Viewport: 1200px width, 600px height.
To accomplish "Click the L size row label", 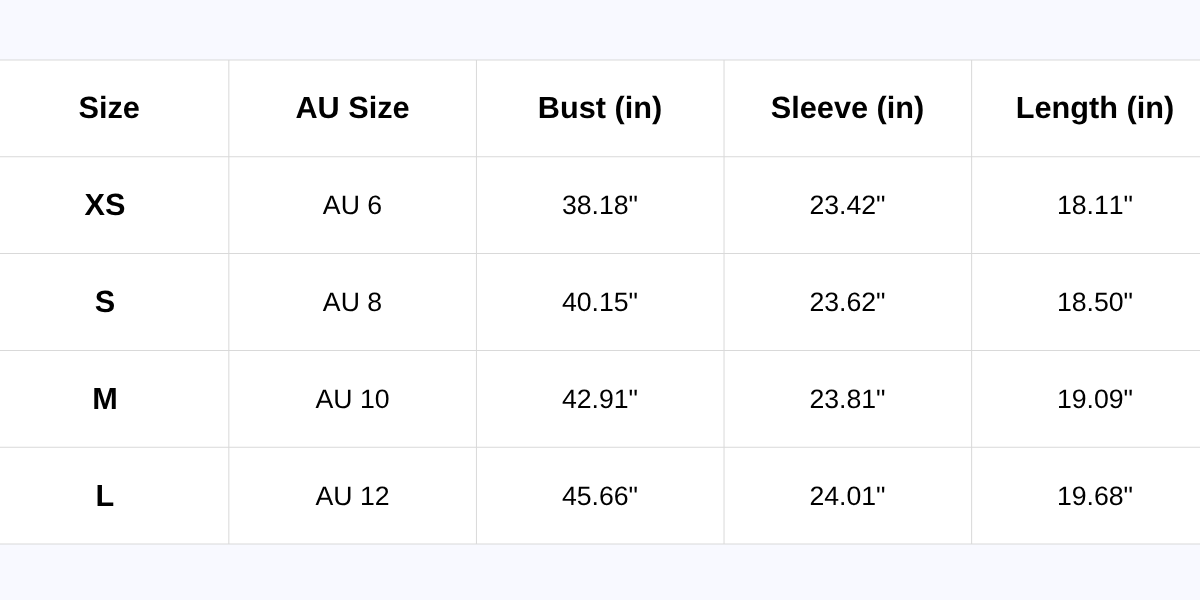I will [x=105, y=496].
